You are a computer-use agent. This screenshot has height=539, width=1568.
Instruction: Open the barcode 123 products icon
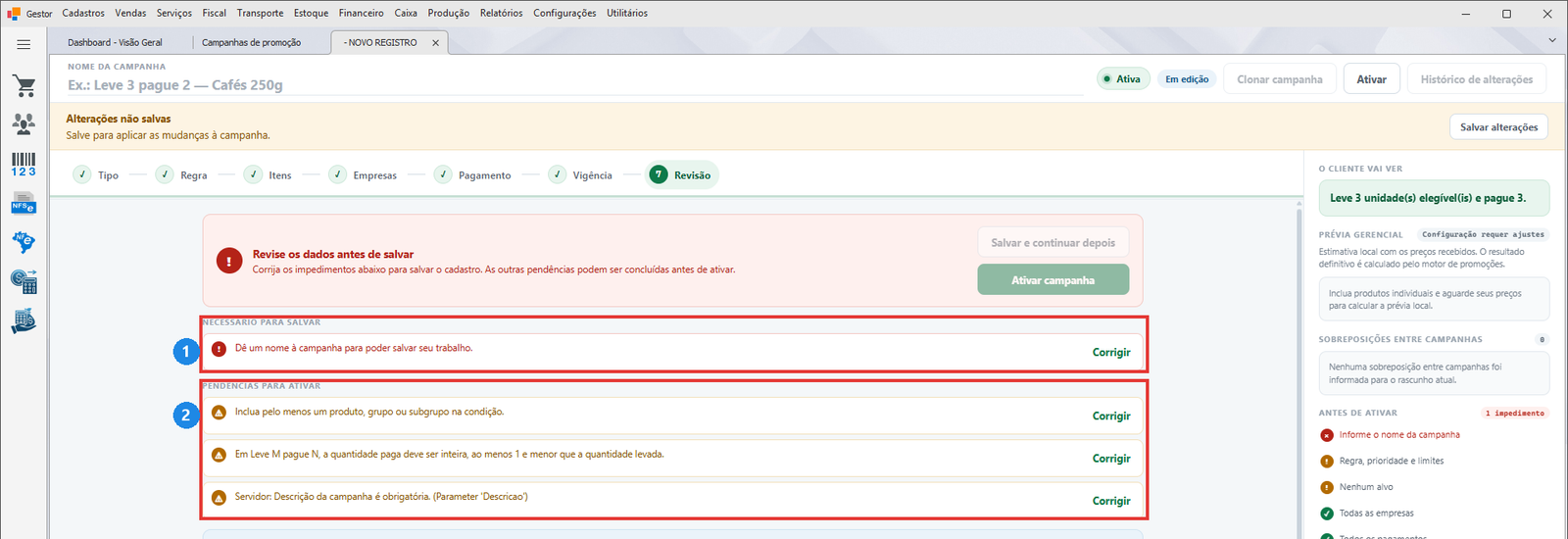click(24, 165)
